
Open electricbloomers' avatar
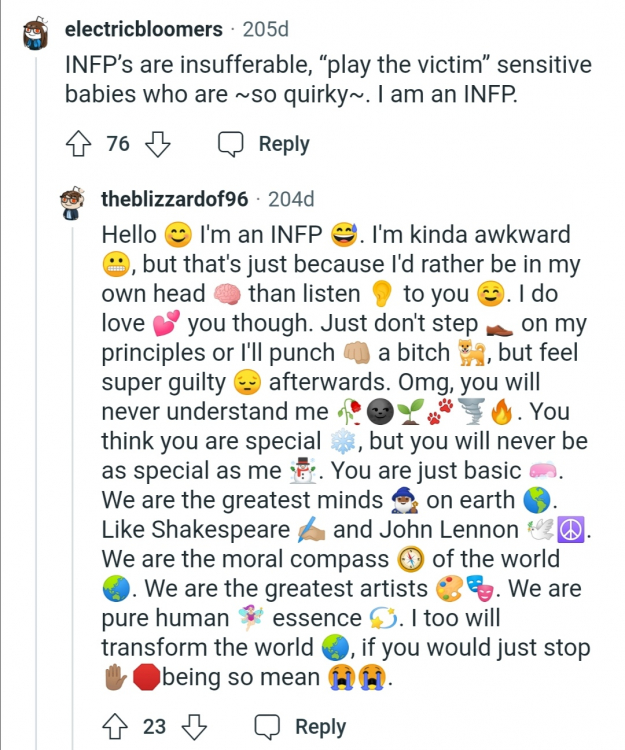point(35,33)
